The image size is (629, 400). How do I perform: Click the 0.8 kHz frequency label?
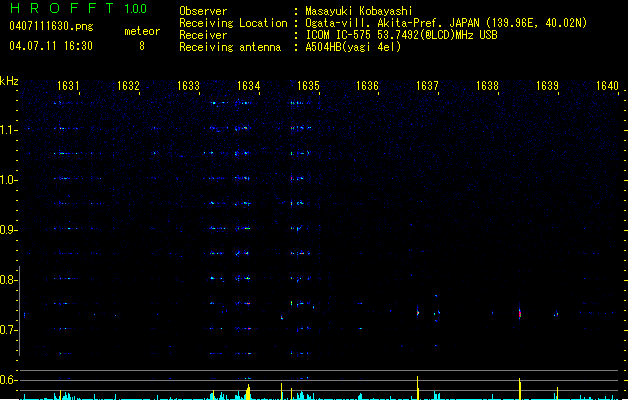(x=8, y=280)
